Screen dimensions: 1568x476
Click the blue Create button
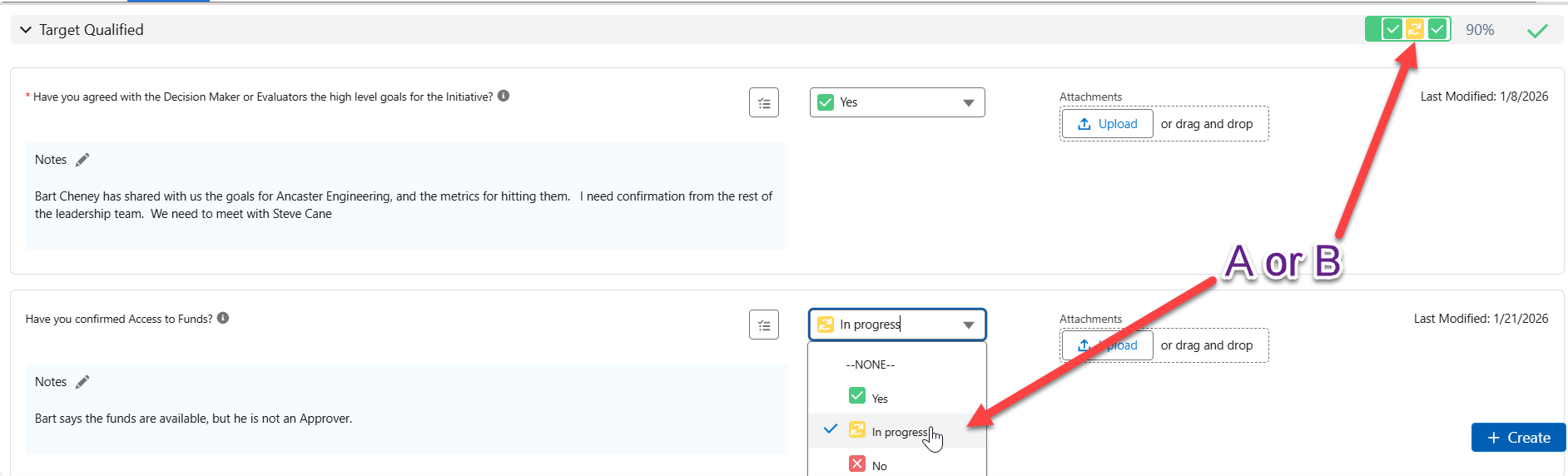coord(1518,438)
